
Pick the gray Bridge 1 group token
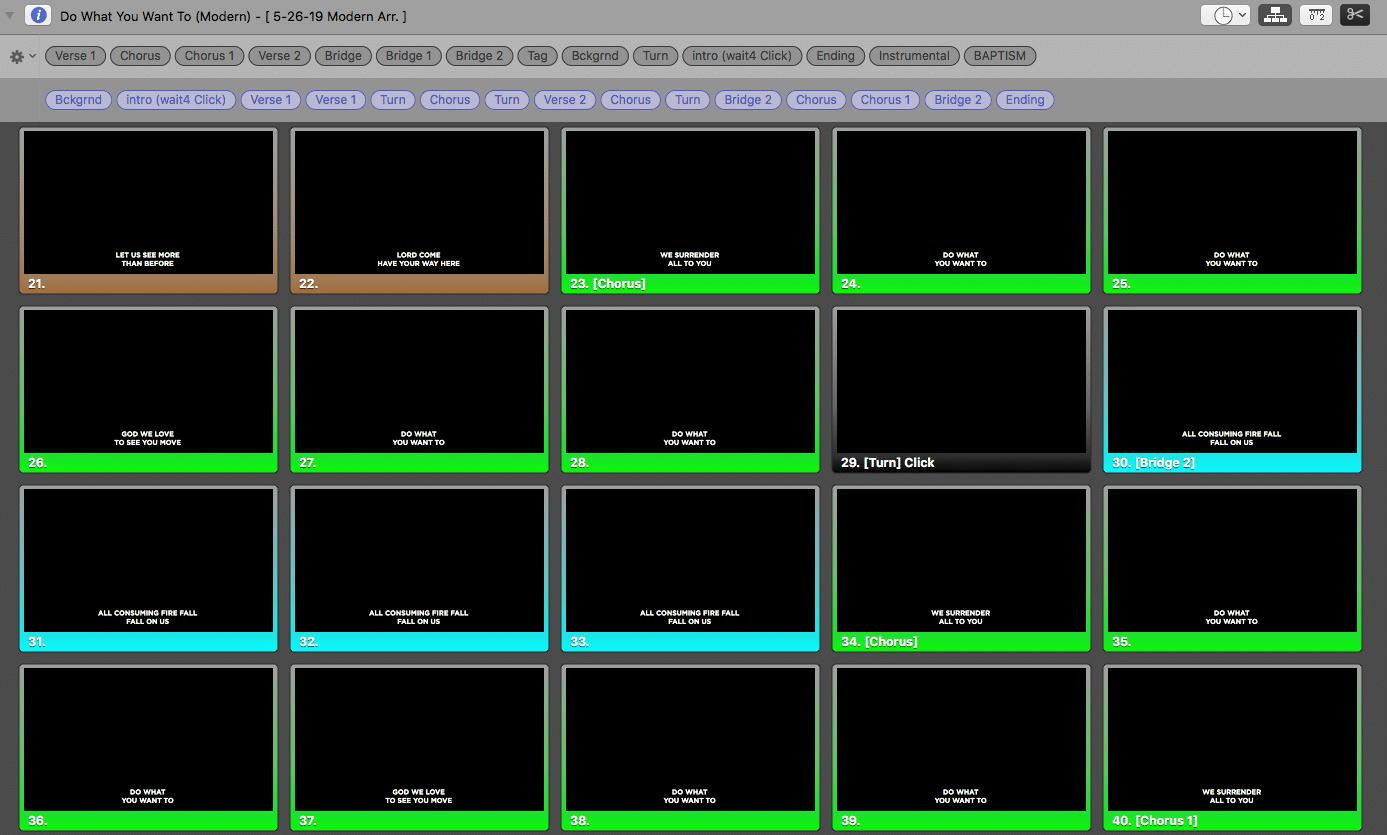pos(409,56)
